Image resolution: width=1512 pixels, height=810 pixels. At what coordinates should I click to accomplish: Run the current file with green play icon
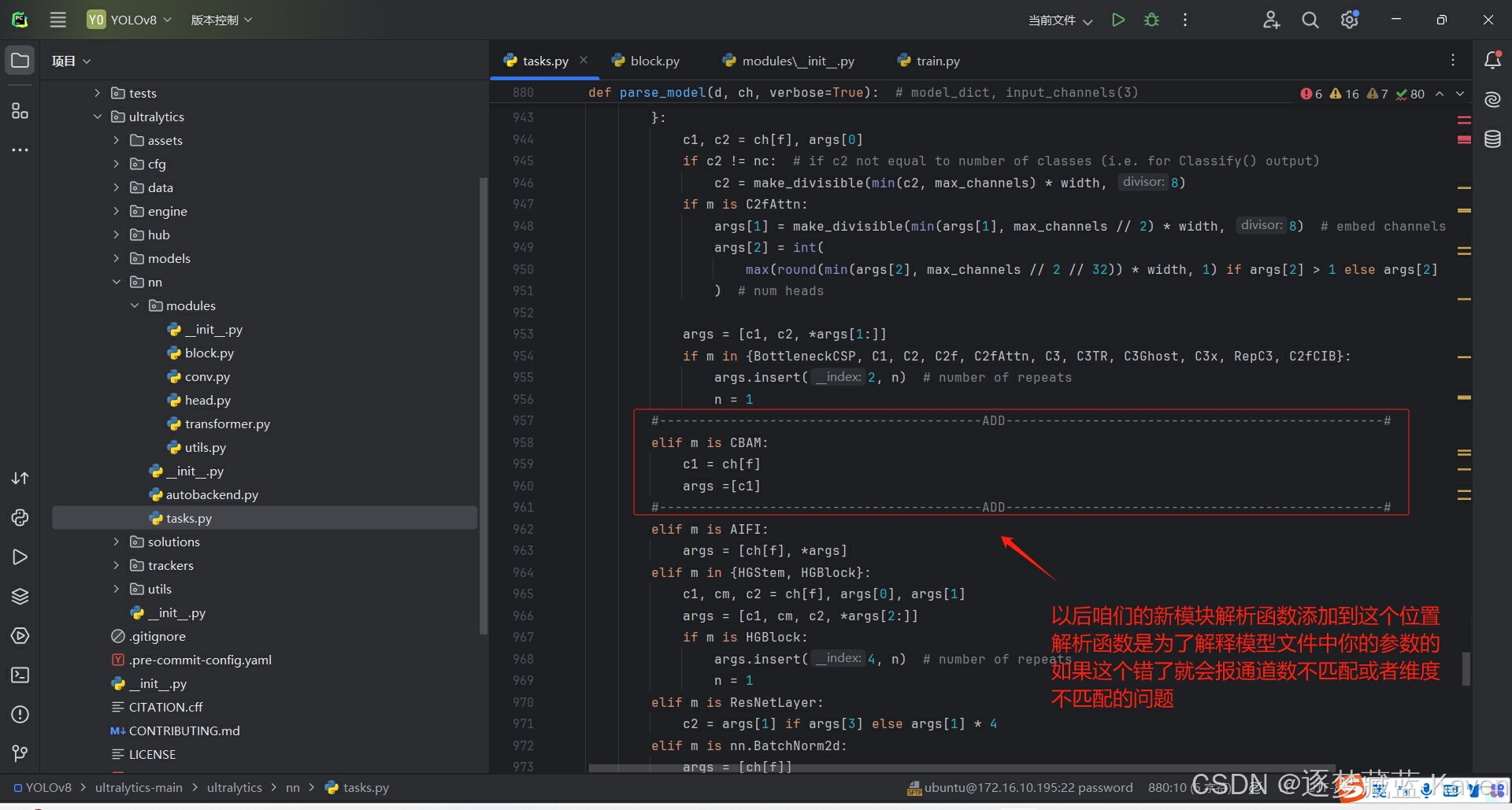[x=1117, y=20]
